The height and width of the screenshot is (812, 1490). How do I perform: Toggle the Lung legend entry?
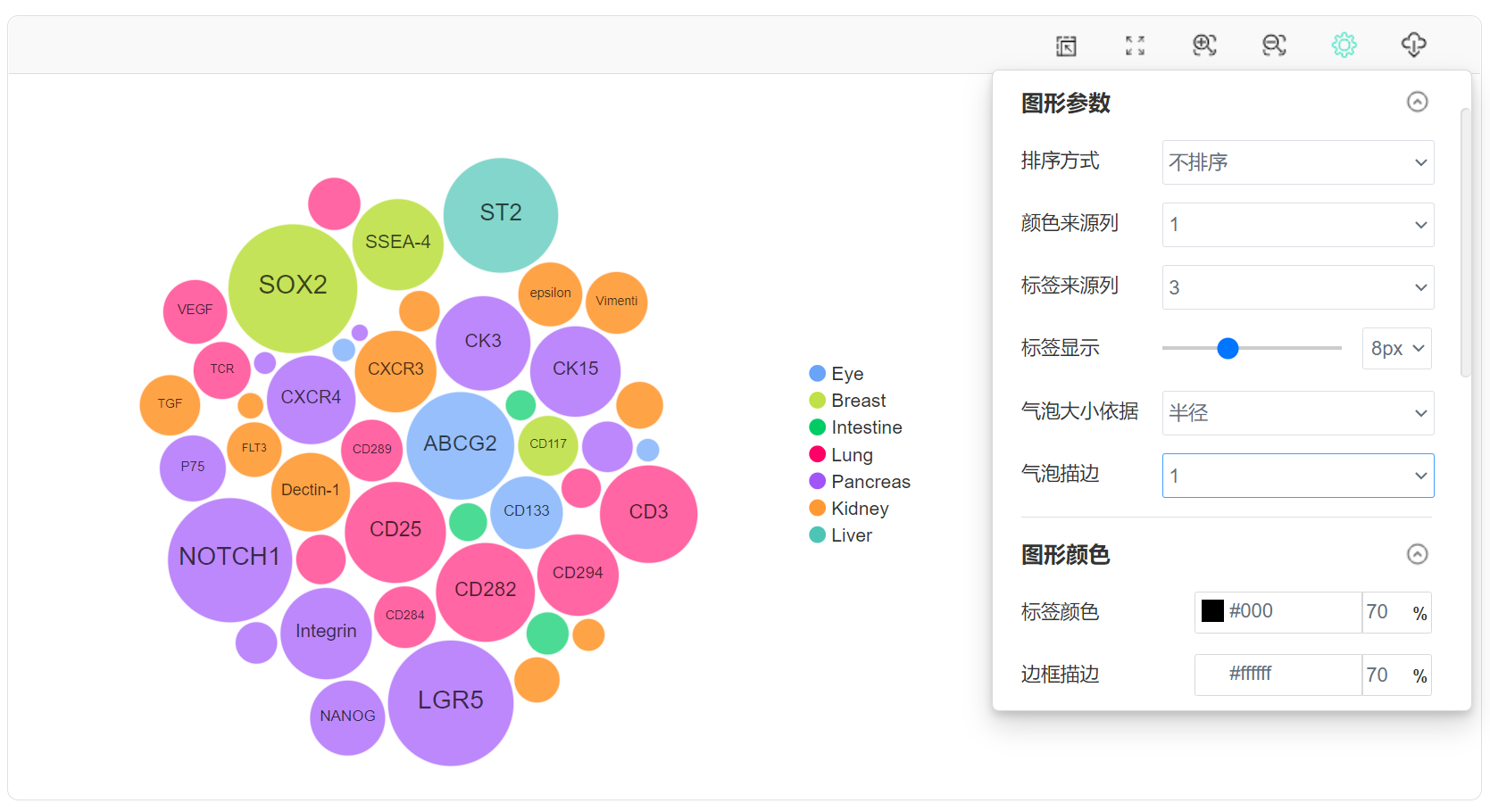(841, 455)
